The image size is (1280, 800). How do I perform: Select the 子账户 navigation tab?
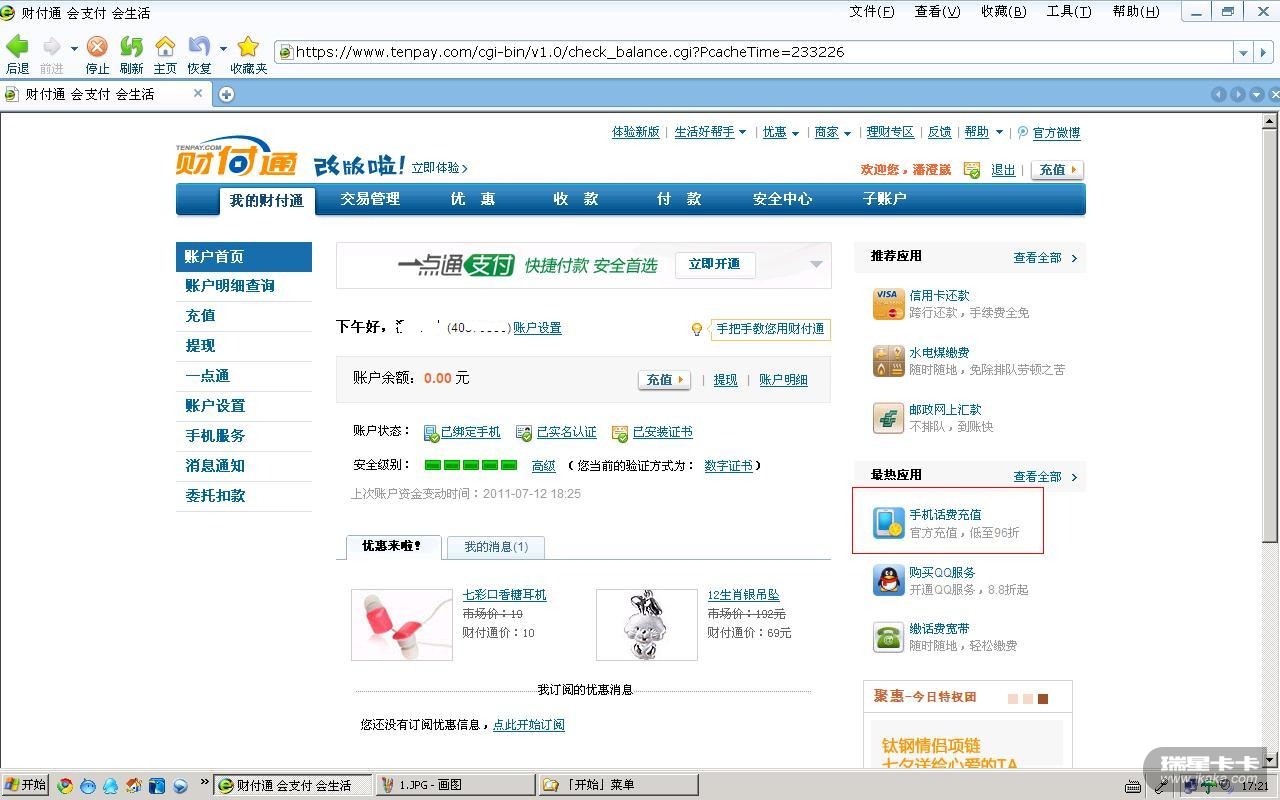[x=885, y=199]
